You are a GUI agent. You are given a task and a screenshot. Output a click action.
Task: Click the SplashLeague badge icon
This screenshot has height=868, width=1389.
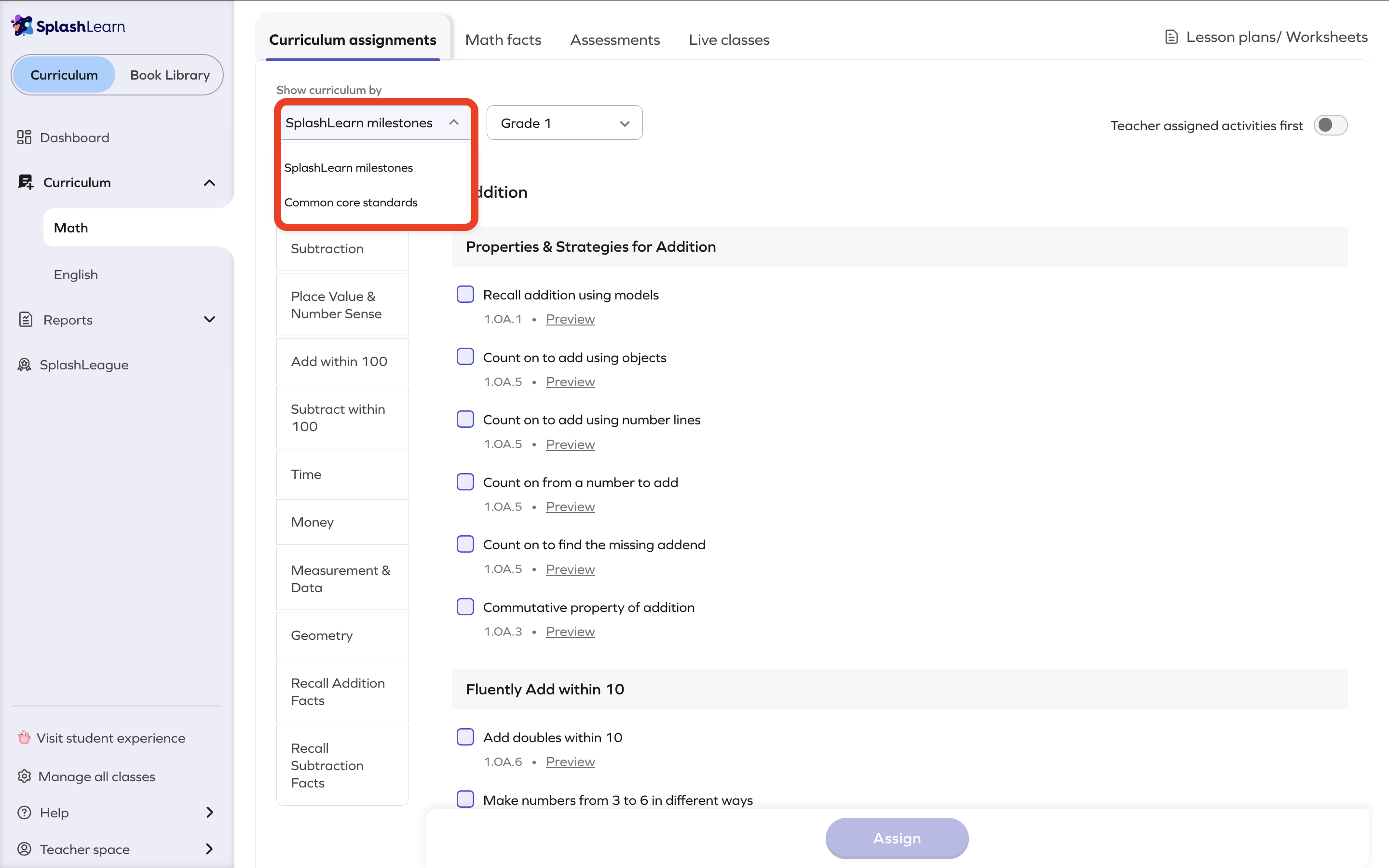[24, 365]
